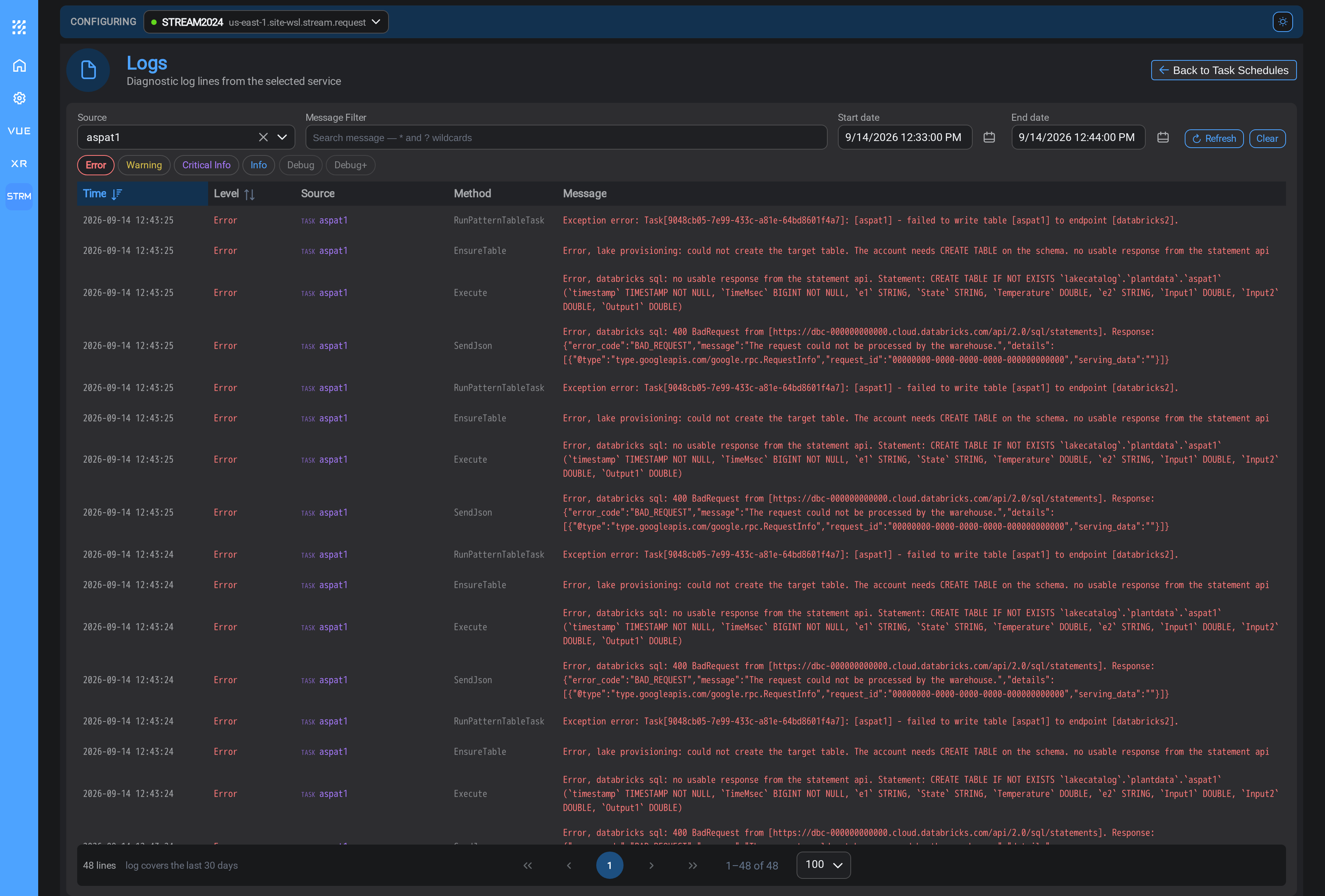Click the Level column header
Image resolution: width=1325 pixels, height=896 pixels.
226,194
